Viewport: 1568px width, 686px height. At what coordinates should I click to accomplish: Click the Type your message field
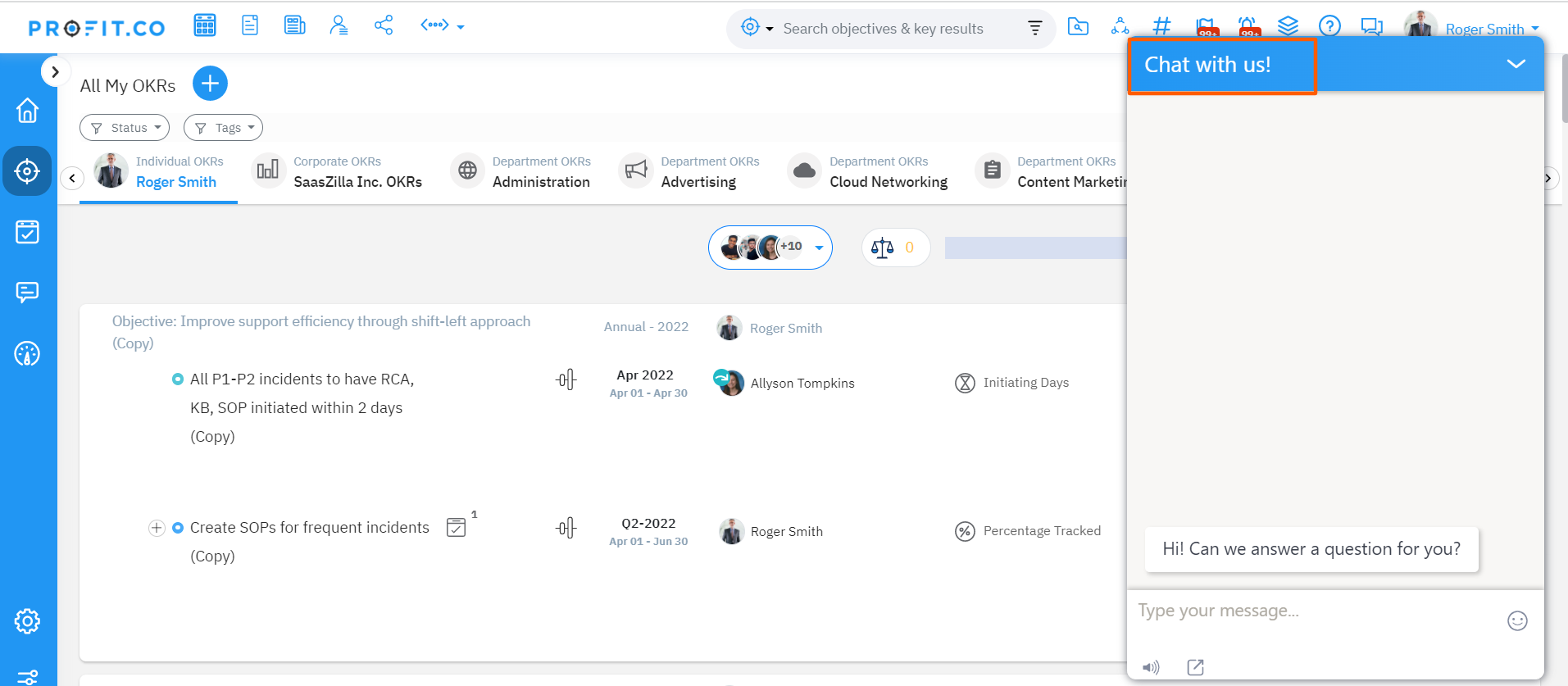tap(1311, 611)
